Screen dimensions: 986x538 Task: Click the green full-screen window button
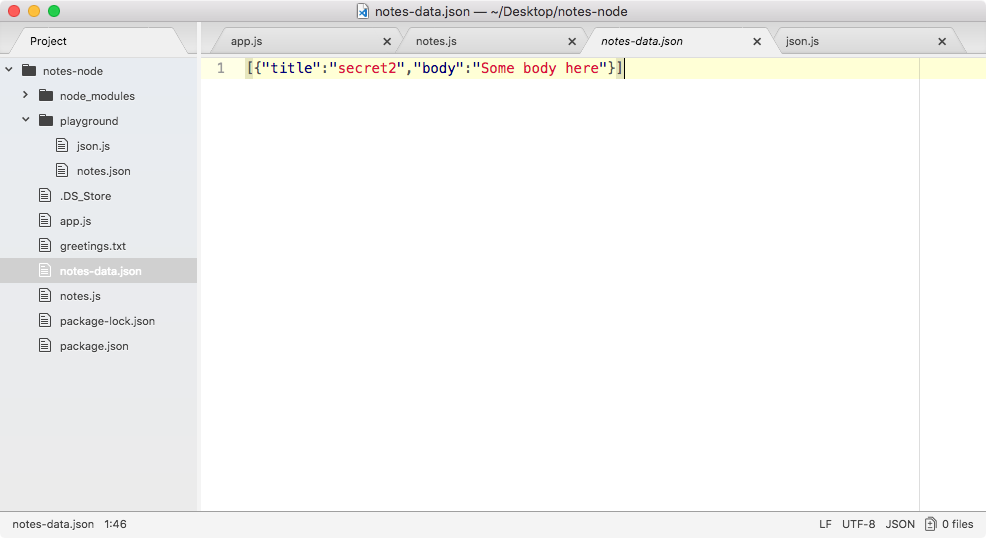(54, 11)
